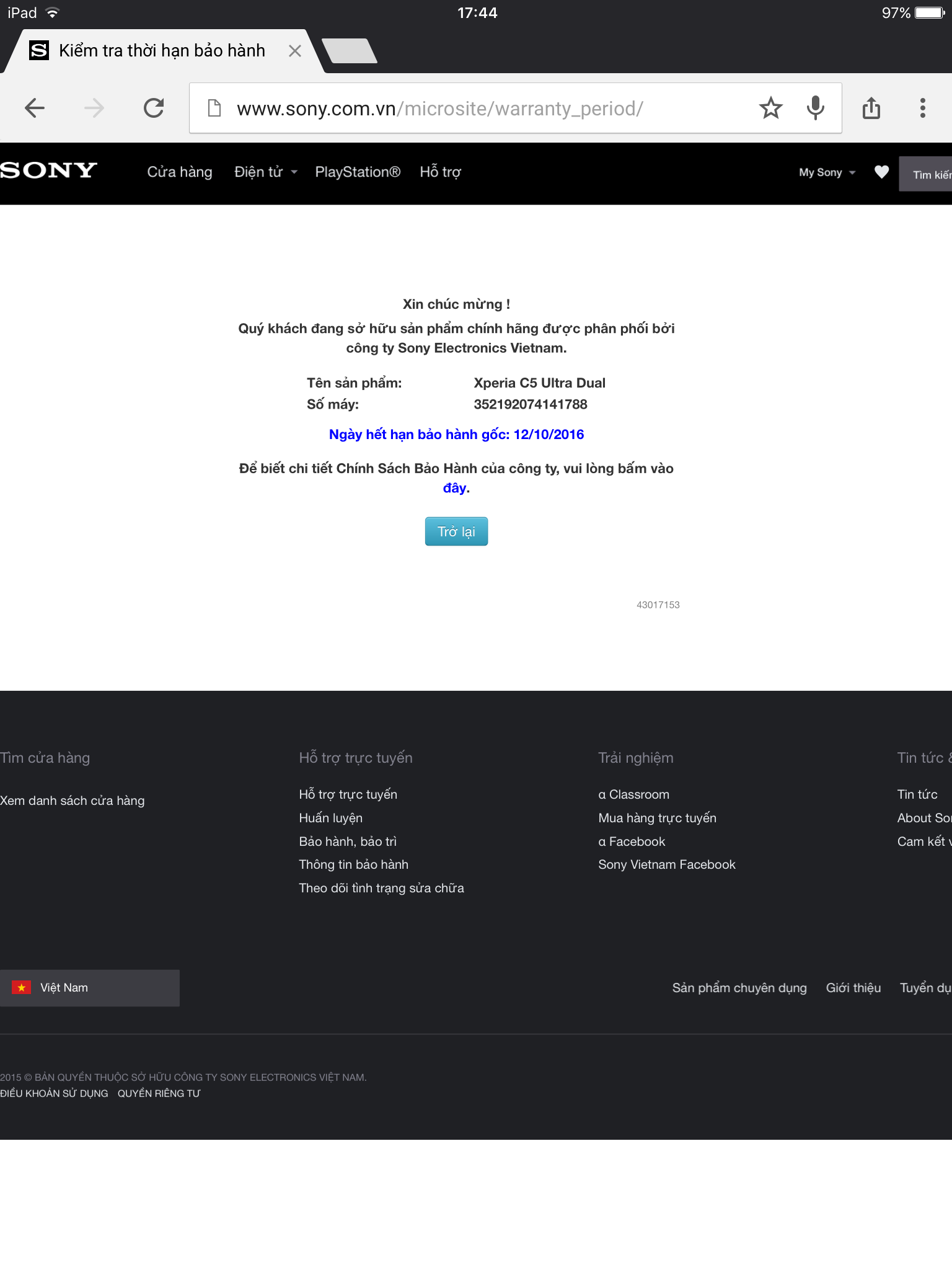Open Xem danh sách cửa hàng link
Viewport: 952px width, 1270px height.
click(73, 801)
